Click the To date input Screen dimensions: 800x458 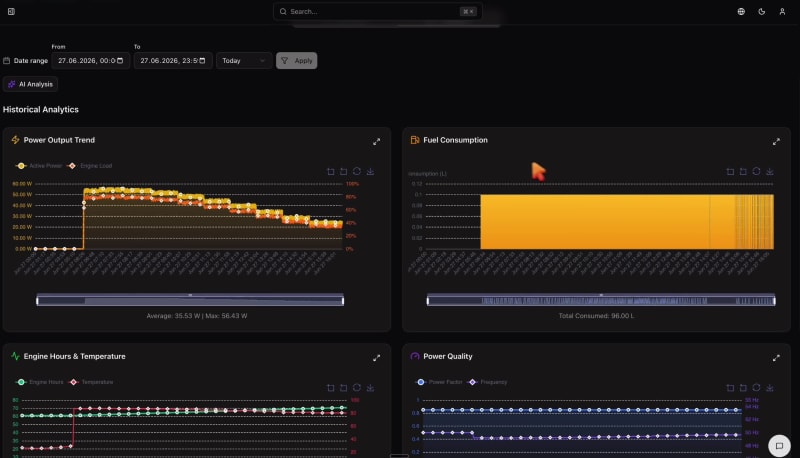[173, 61]
